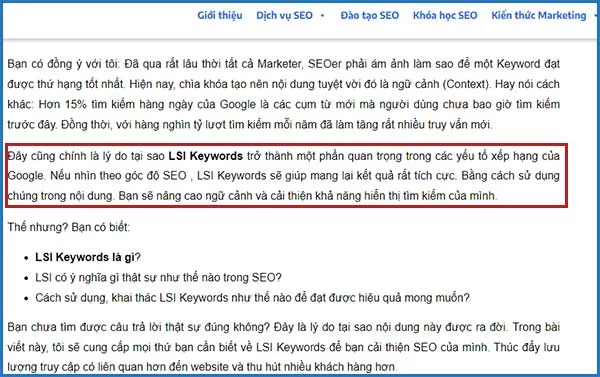Open the Dịch vụ SEO menu

(x=284, y=15)
